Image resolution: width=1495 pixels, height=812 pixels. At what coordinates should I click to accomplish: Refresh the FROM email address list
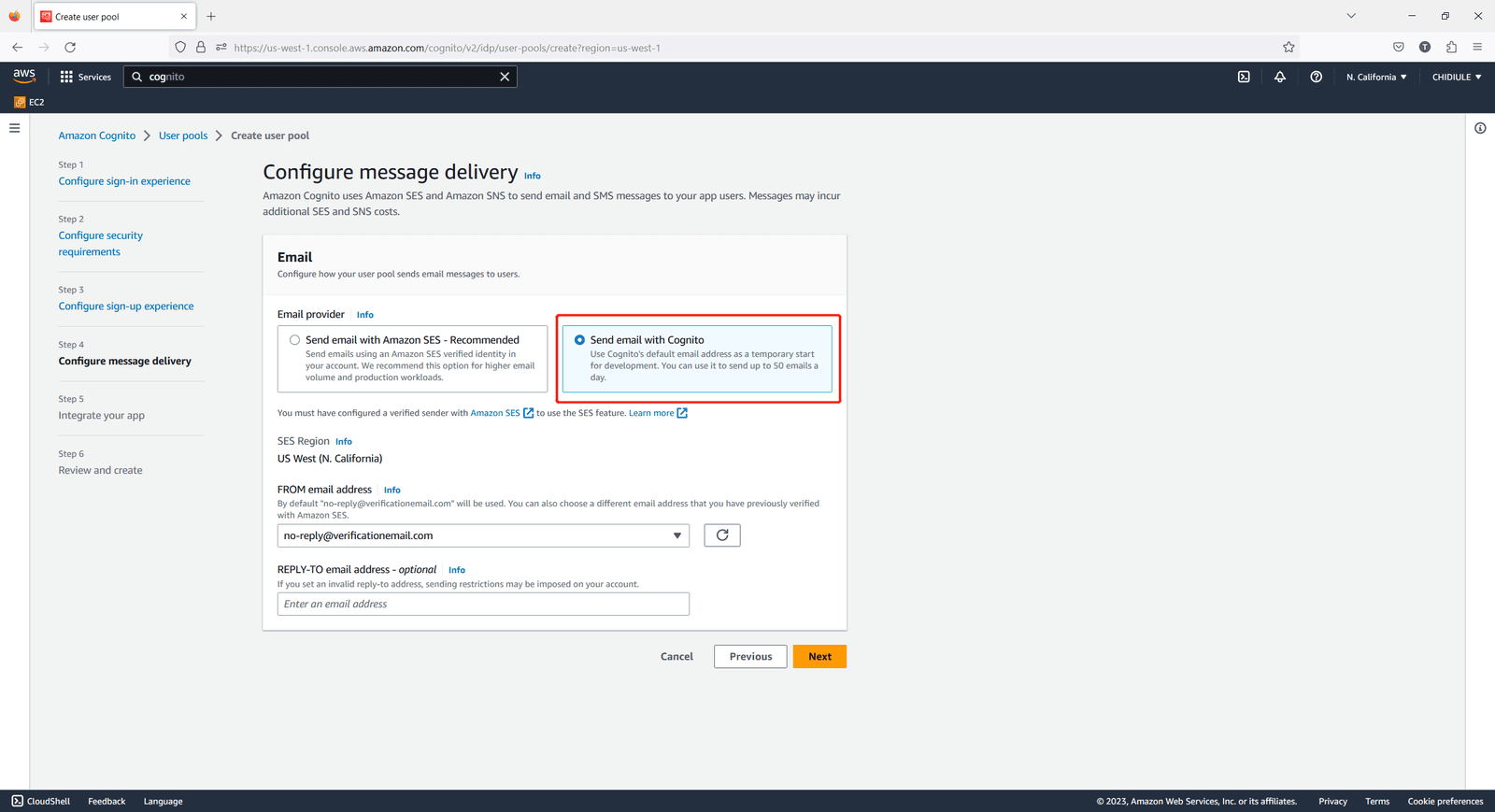click(x=722, y=535)
